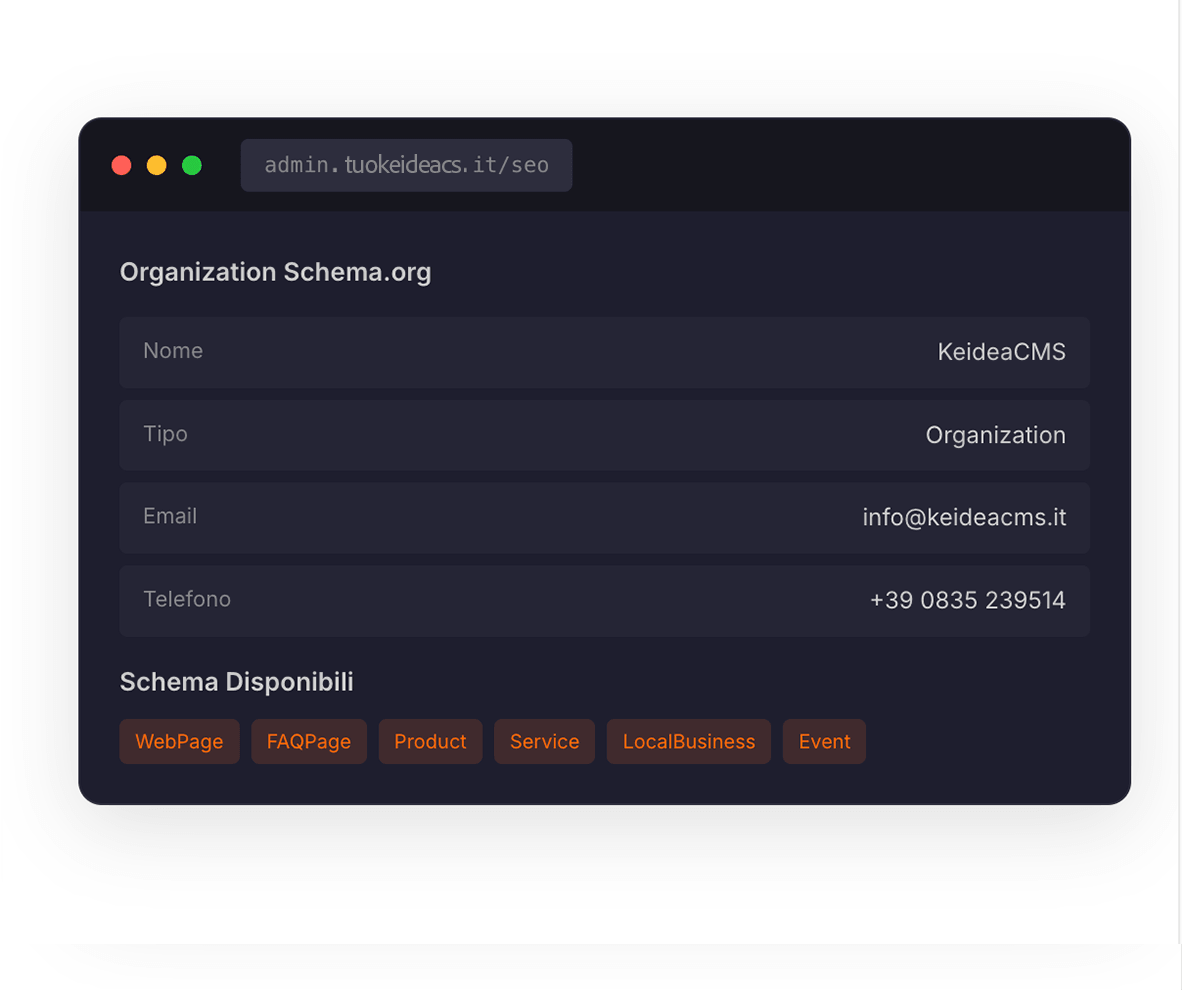1182x992 pixels.
Task: Select the LocalBusiness schema tag
Action: point(688,741)
